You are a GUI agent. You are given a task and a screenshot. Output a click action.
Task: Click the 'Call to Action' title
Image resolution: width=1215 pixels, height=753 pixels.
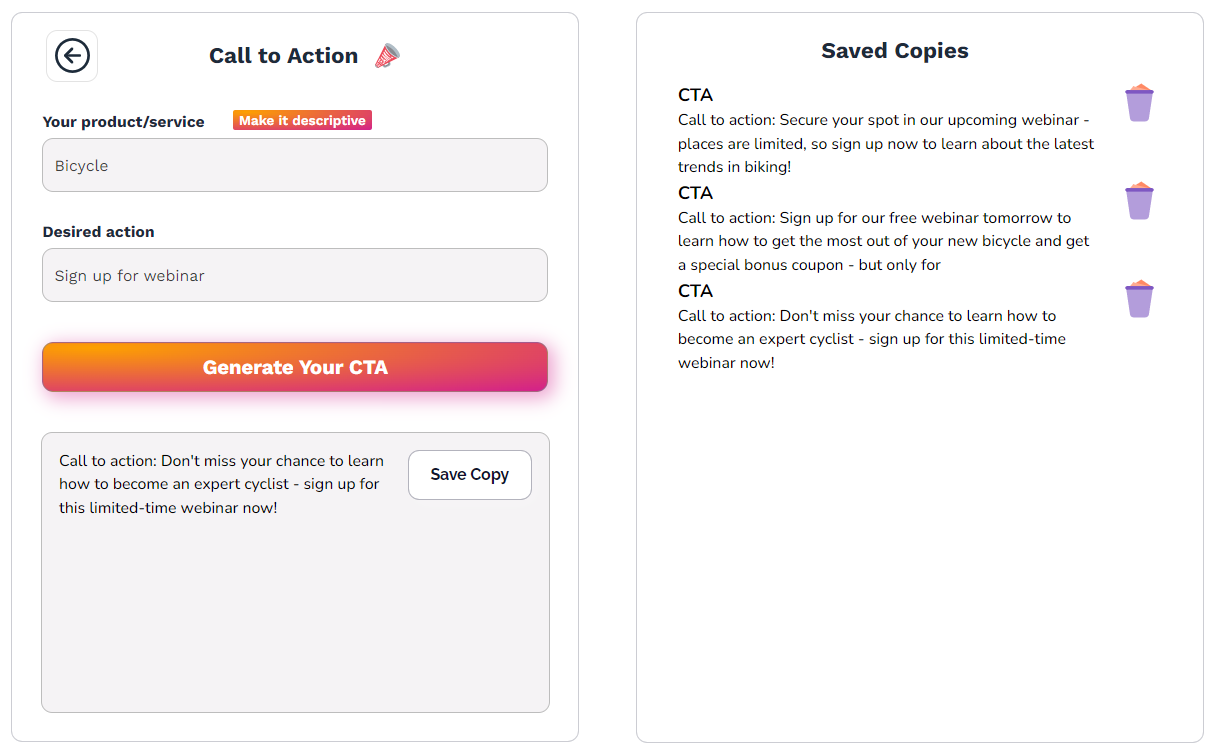[283, 55]
